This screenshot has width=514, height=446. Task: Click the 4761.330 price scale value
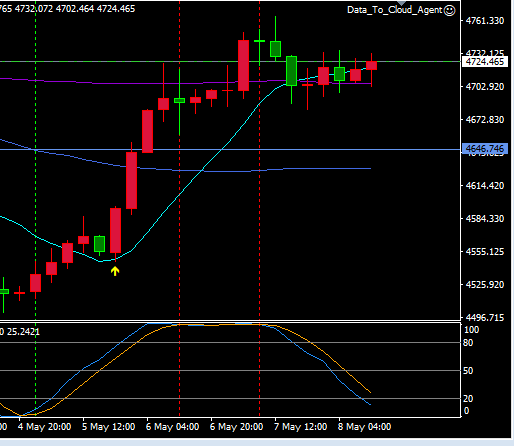click(x=485, y=21)
